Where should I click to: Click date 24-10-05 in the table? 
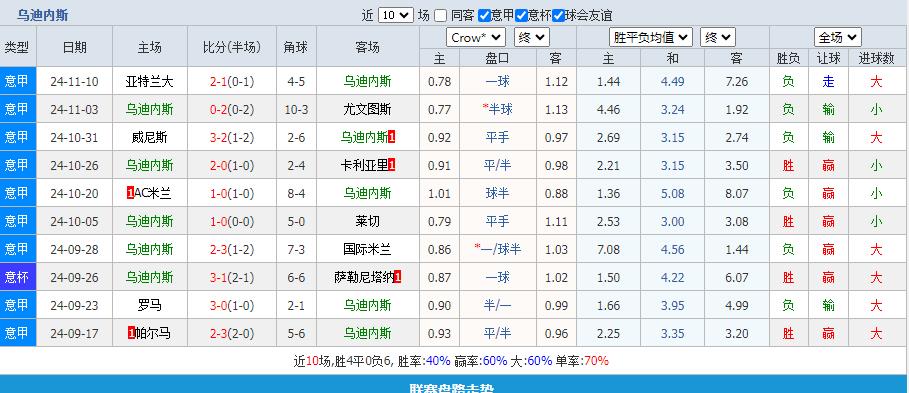coord(74,221)
